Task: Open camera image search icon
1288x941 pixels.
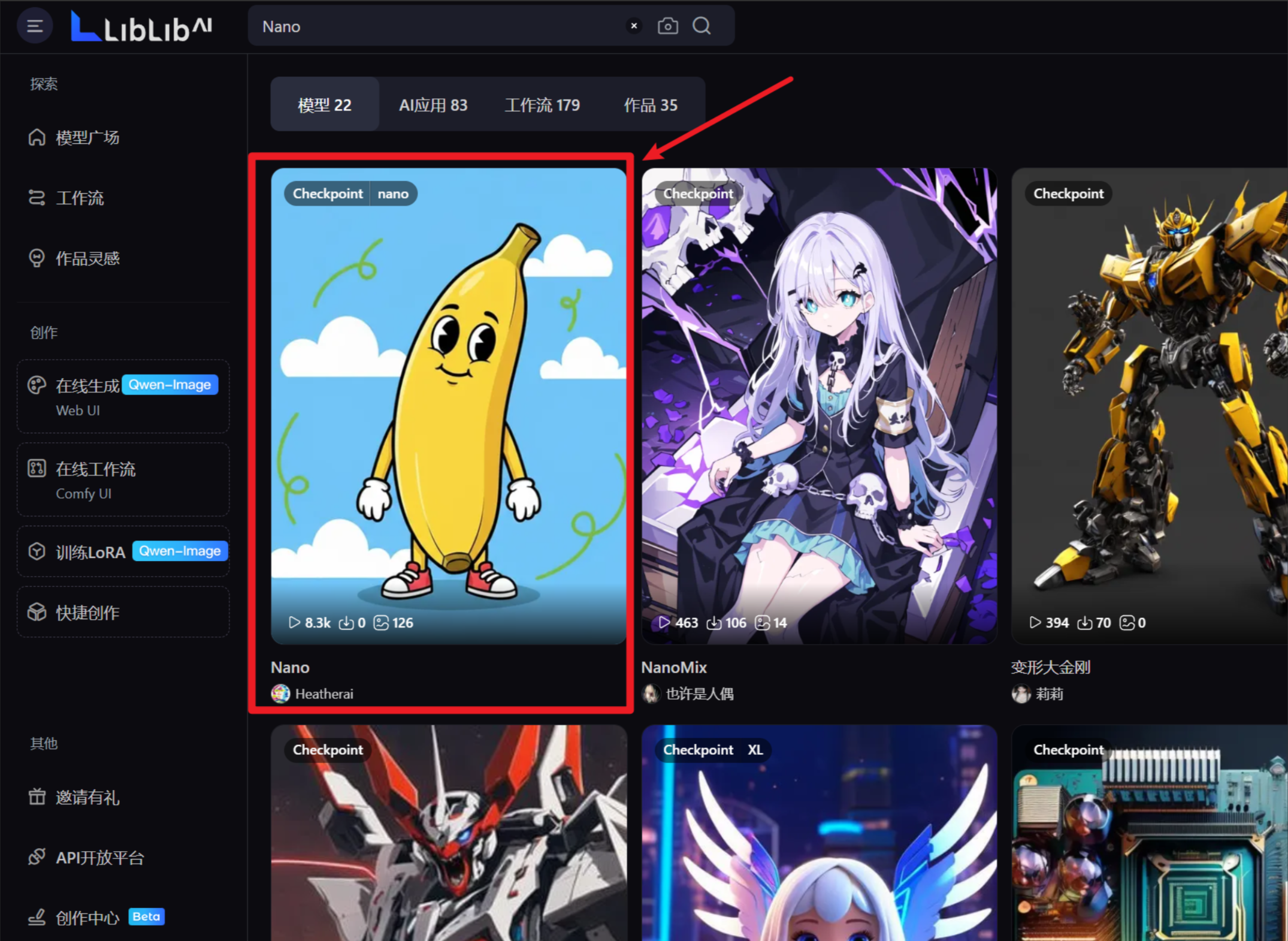Action: (x=667, y=26)
